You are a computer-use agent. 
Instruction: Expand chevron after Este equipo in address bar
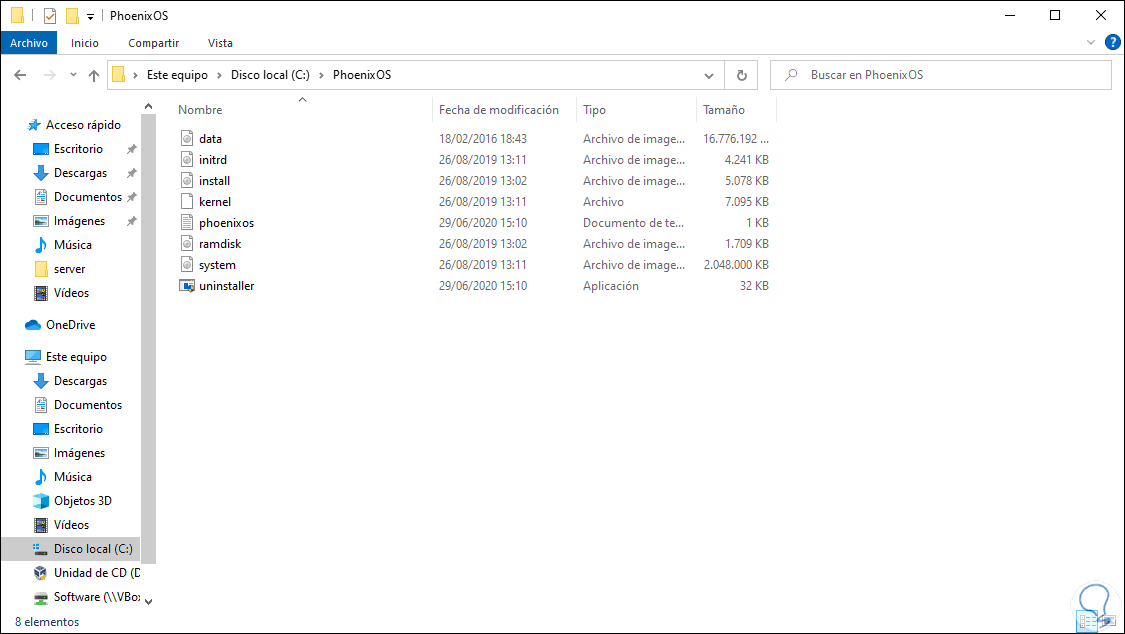220,75
